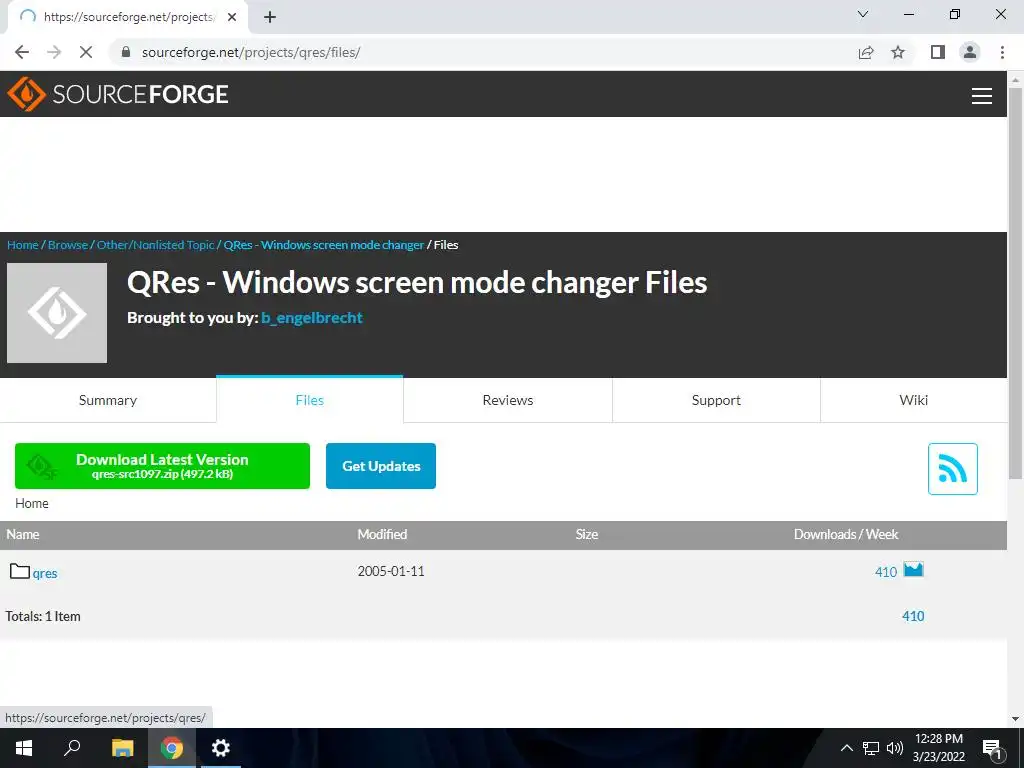Click the Browse breadcrumb link

pos(68,245)
